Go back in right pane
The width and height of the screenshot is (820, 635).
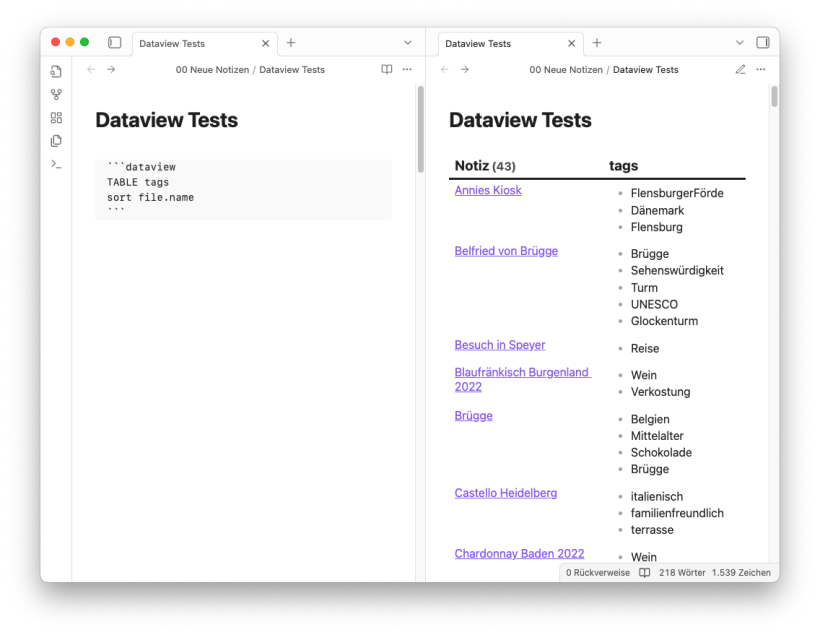click(445, 70)
